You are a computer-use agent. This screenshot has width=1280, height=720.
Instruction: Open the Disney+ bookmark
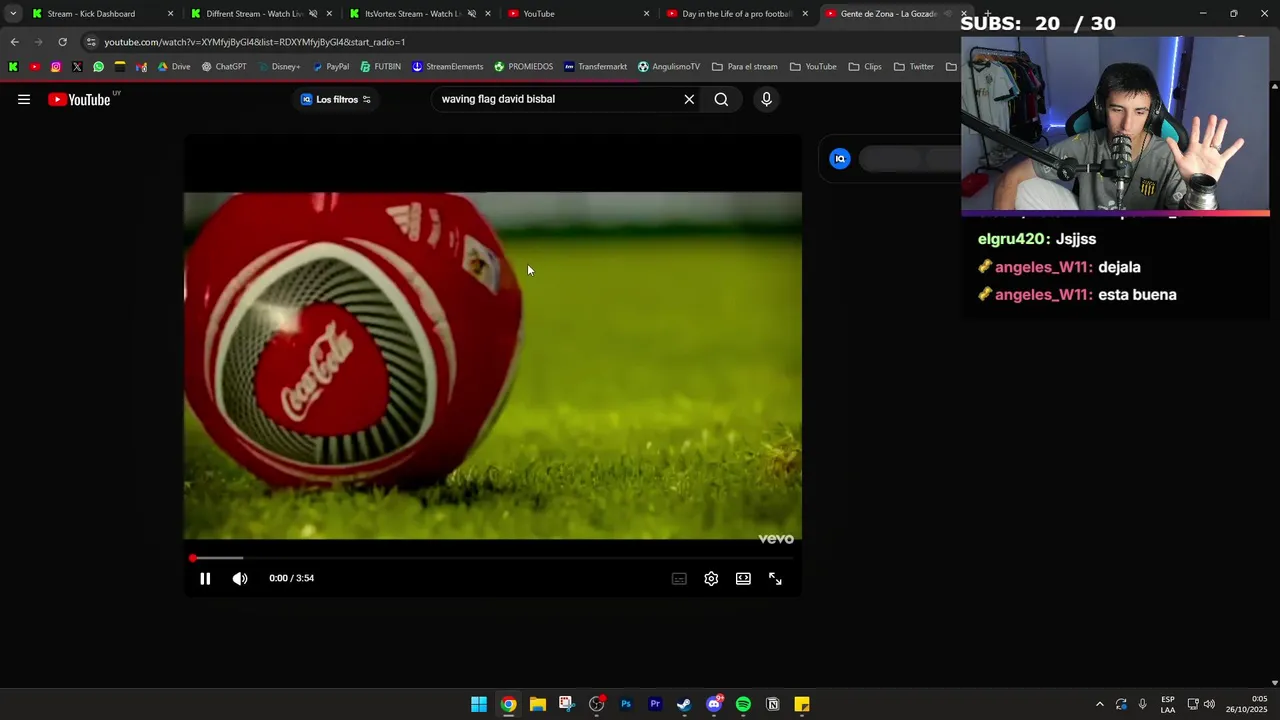pyautogui.click(x=278, y=67)
